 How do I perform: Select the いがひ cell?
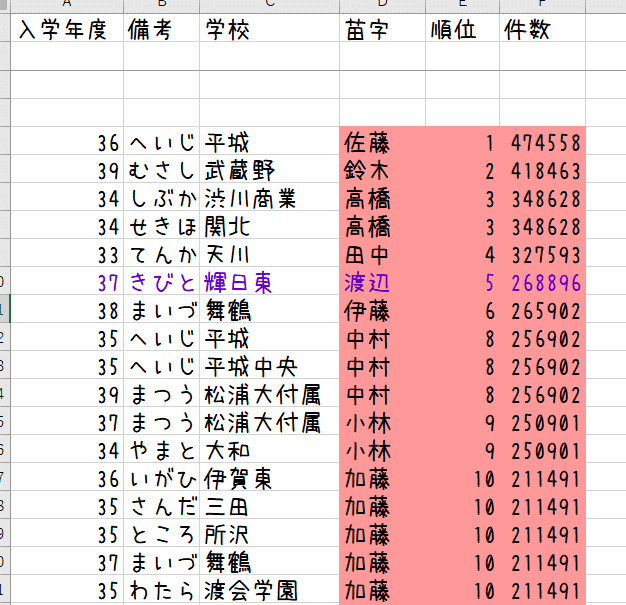click(161, 477)
